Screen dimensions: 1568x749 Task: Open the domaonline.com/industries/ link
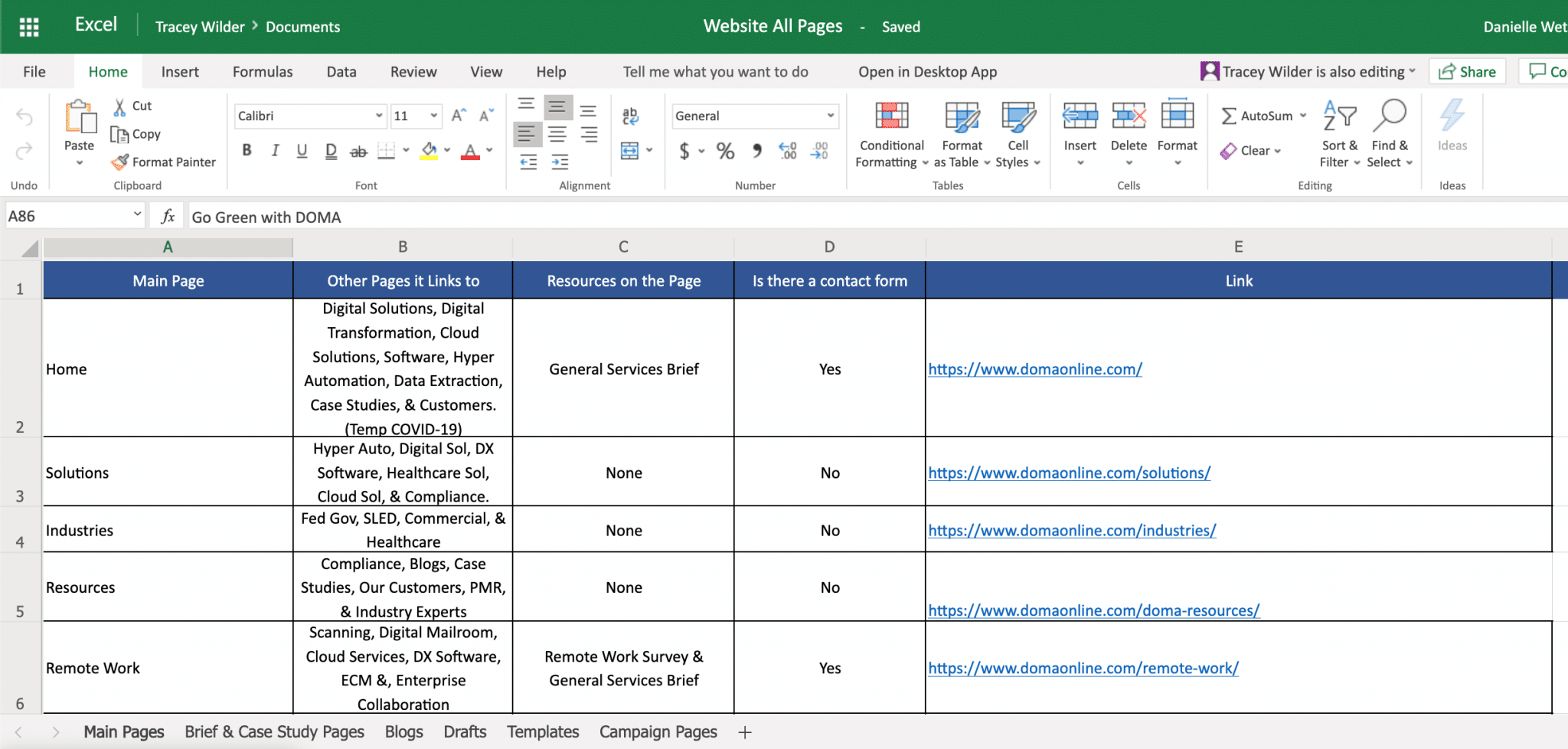(x=1072, y=531)
